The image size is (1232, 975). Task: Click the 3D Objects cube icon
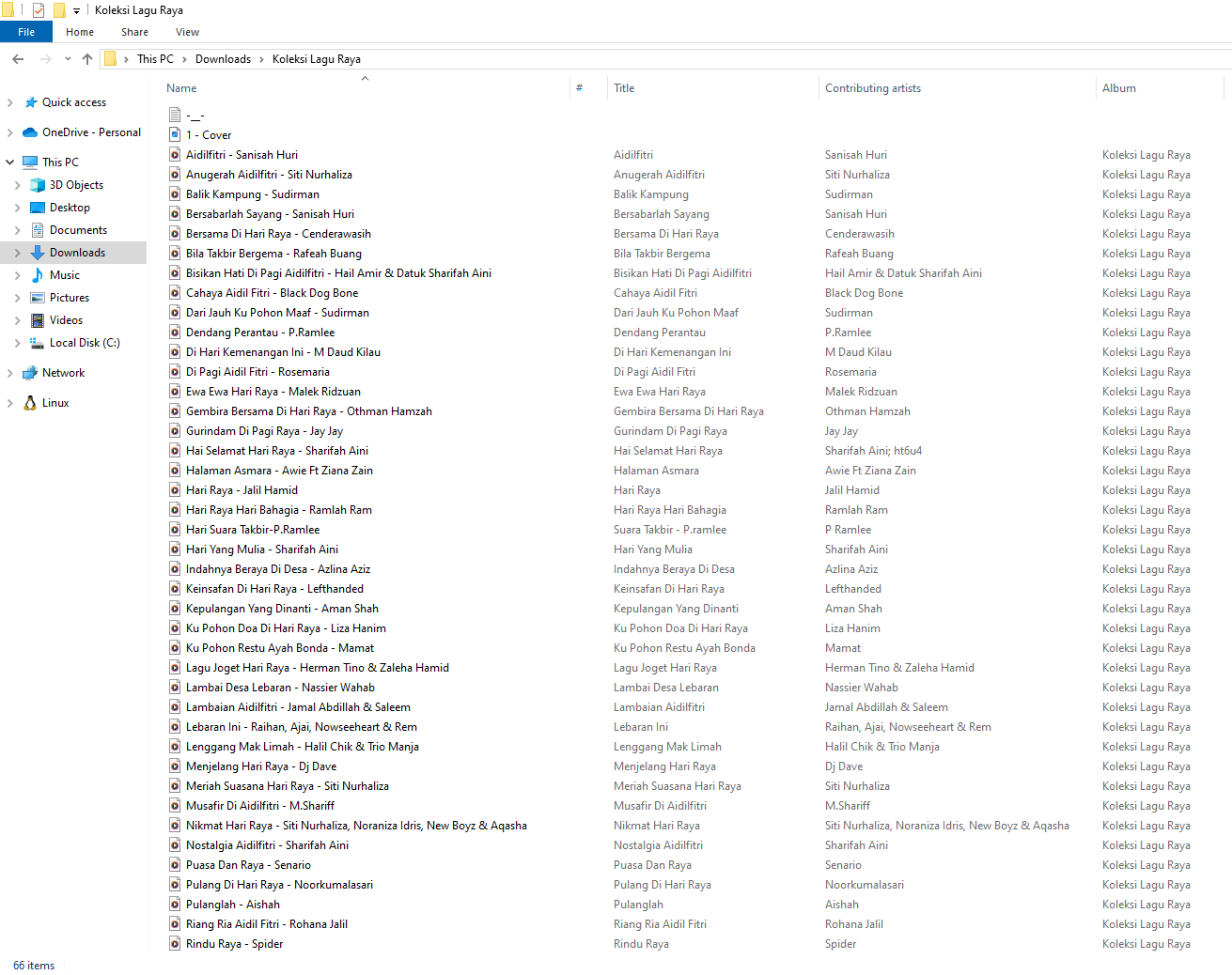pos(38,185)
